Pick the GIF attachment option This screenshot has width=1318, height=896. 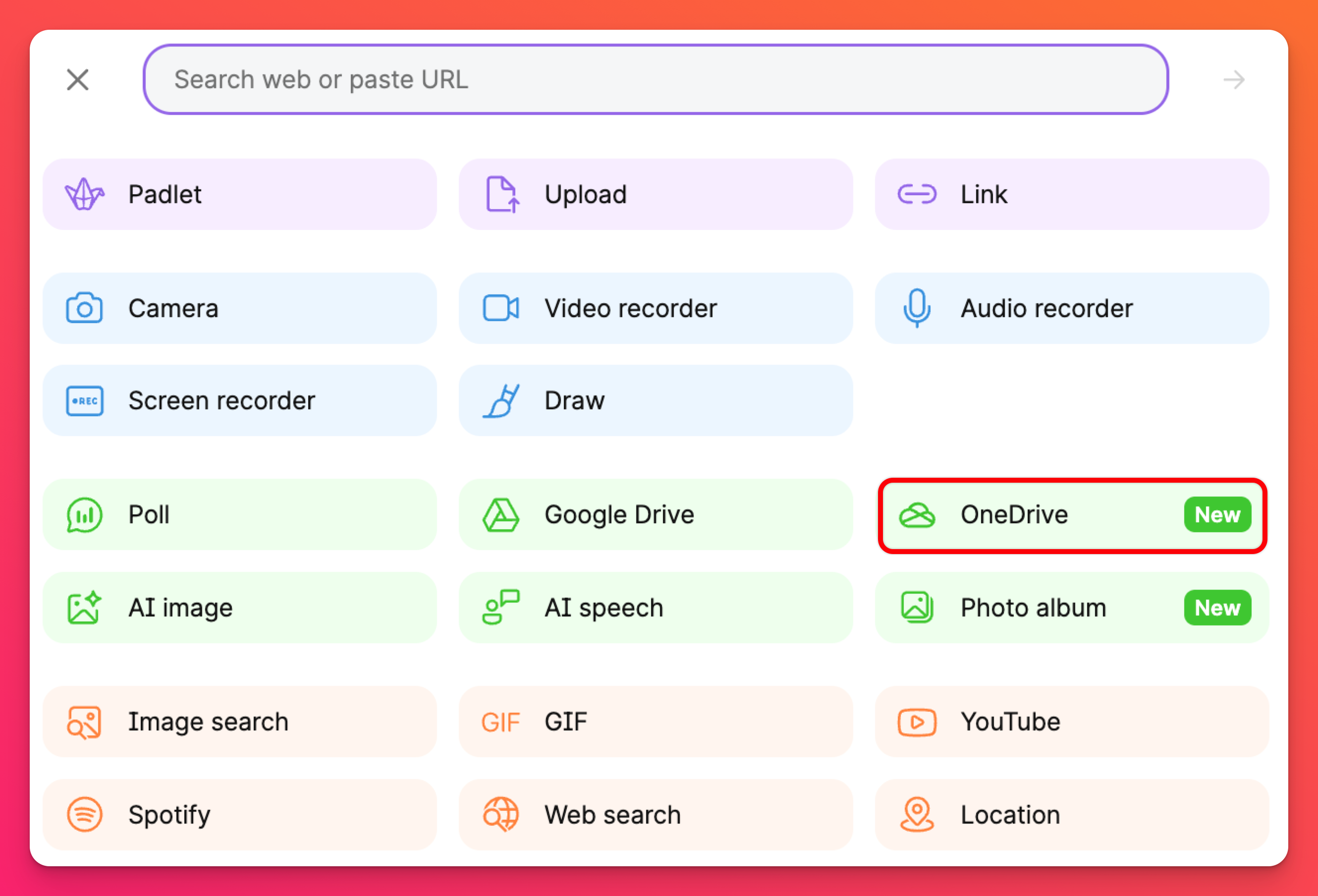(x=655, y=722)
